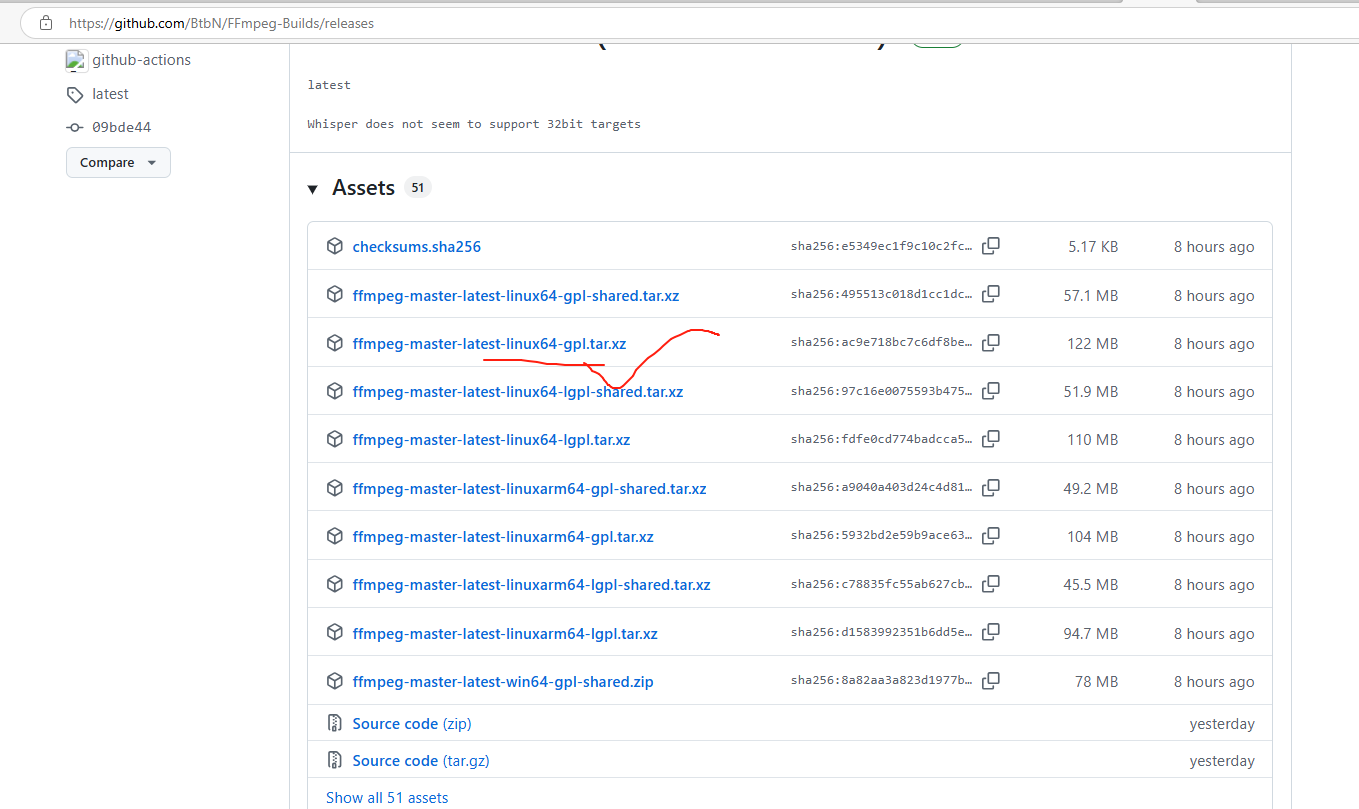Open the github-actions author link
Viewport: 1359px width, 809px height.
click(141, 60)
